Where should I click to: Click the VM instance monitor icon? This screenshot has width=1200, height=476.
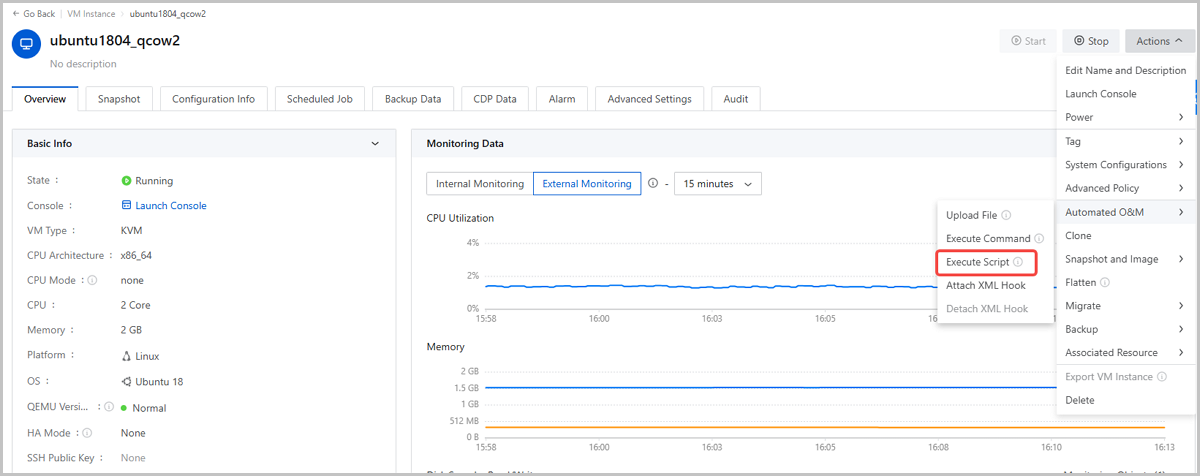(26, 43)
